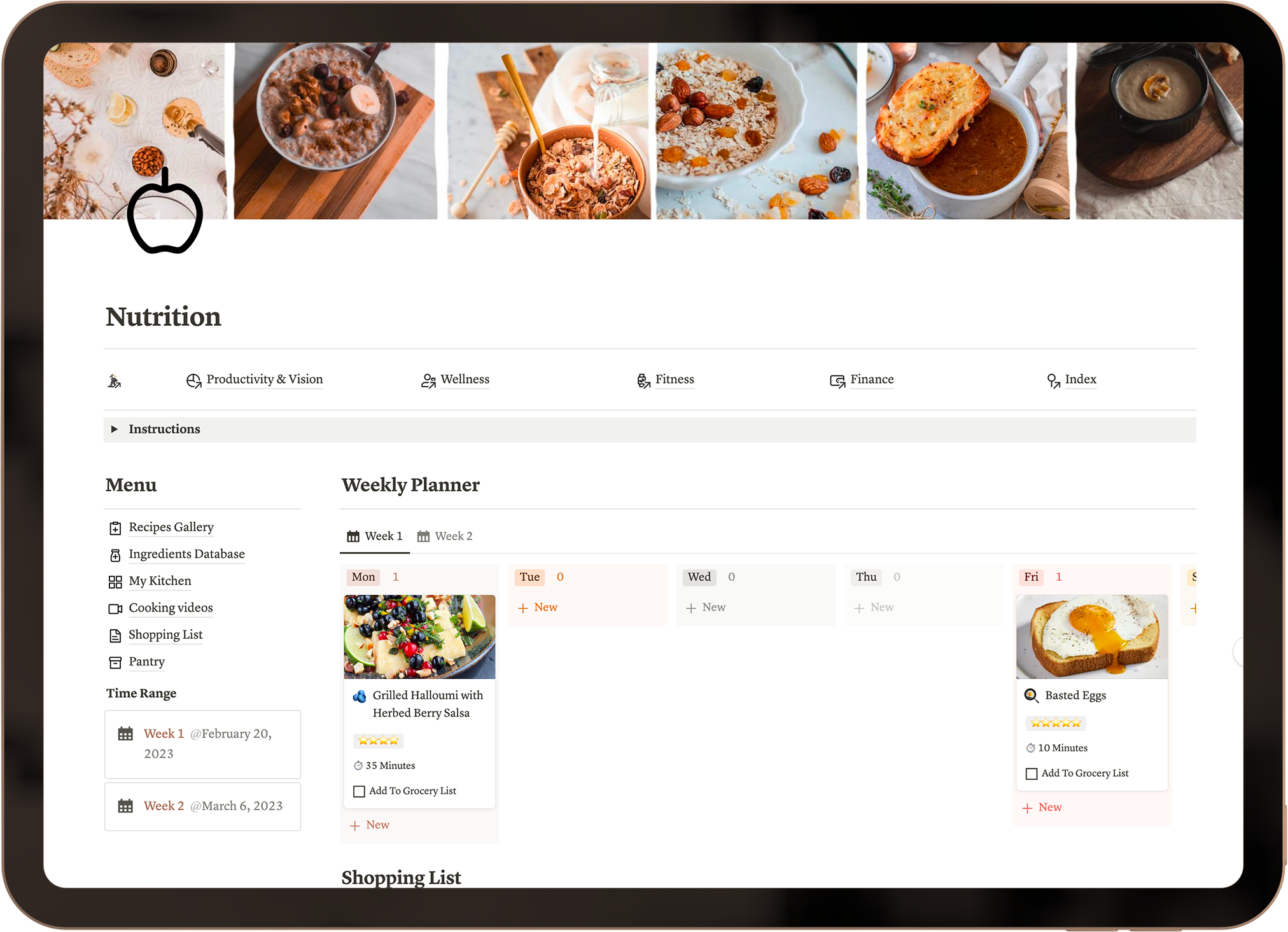Click the Recipes Gallery icon in Menu
Viewport: 1288px width, 932px height.
click(115, 528)
